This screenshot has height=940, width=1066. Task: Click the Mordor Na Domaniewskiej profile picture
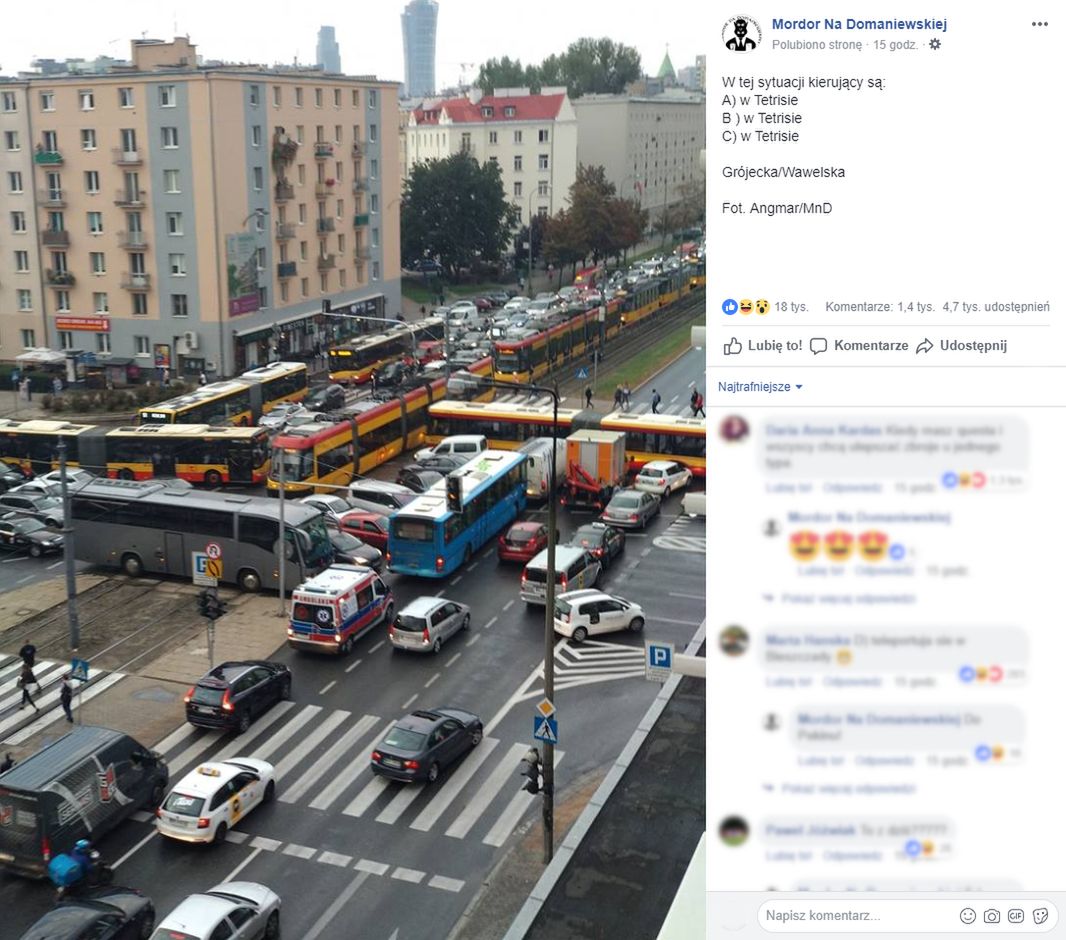pos(740,33)
